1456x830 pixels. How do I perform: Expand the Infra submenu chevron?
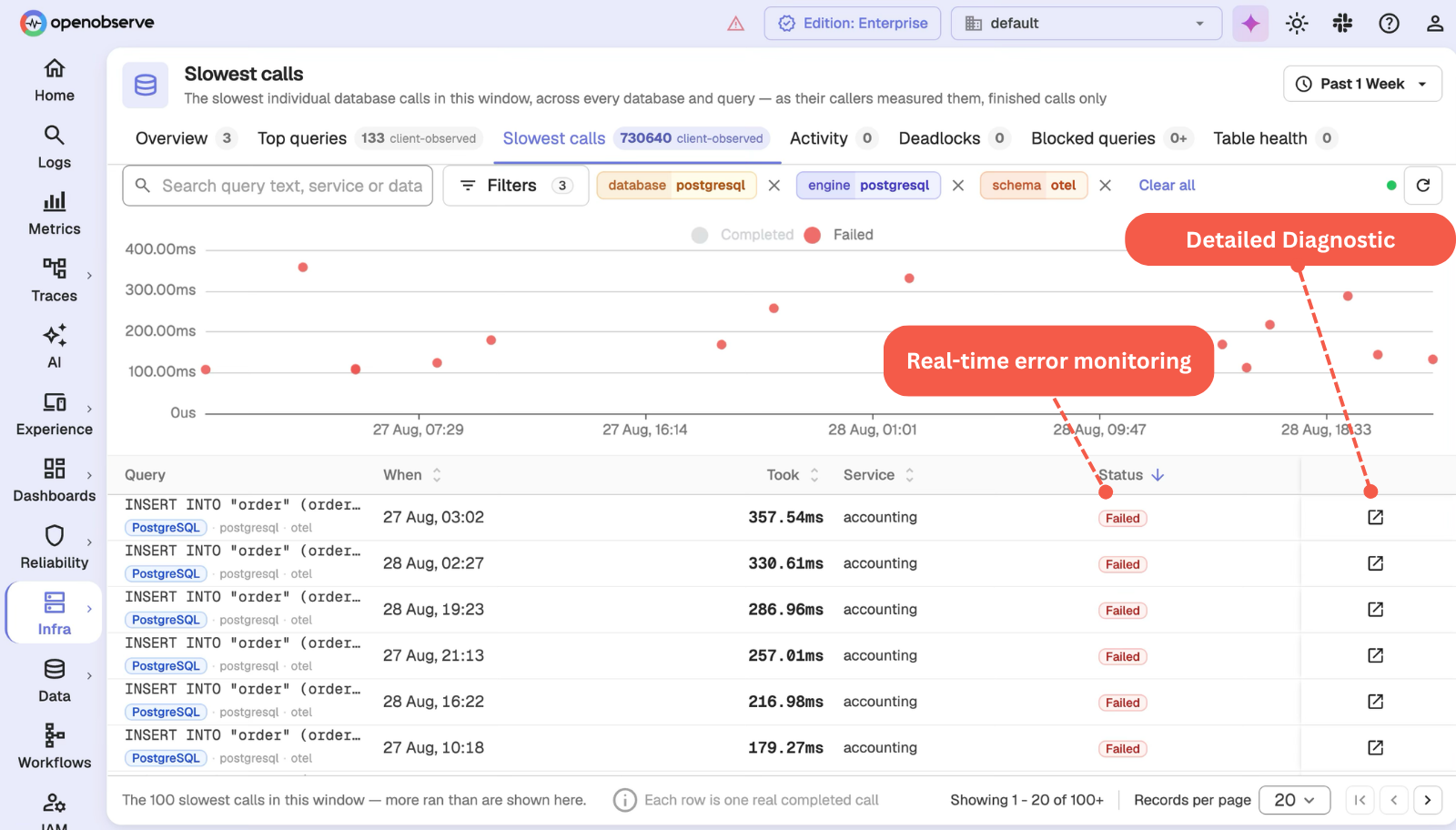(x=89, y=609)
